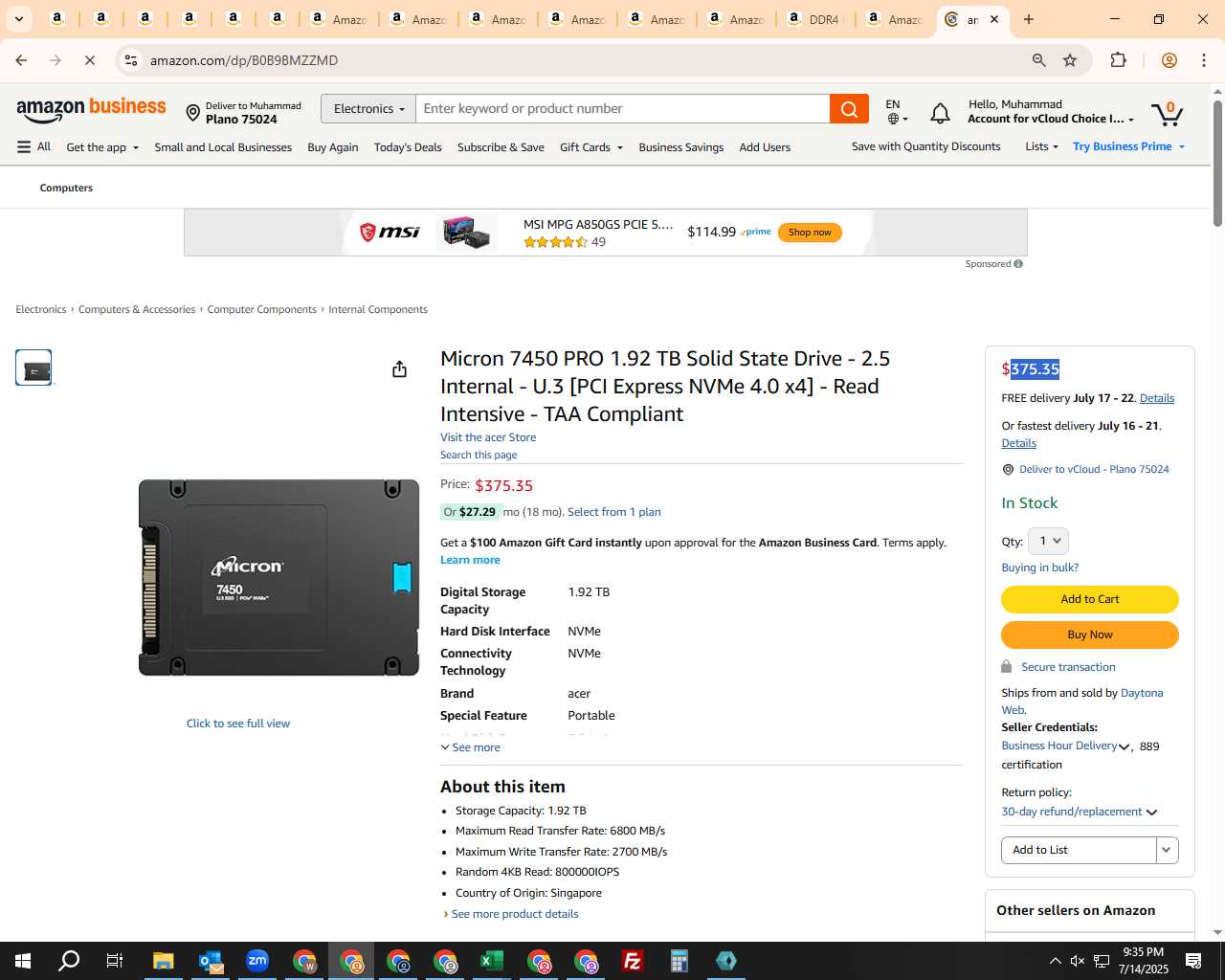Open Excel from taskbar
This screenshot has height=980, width=1225.
tap(492, 961)
